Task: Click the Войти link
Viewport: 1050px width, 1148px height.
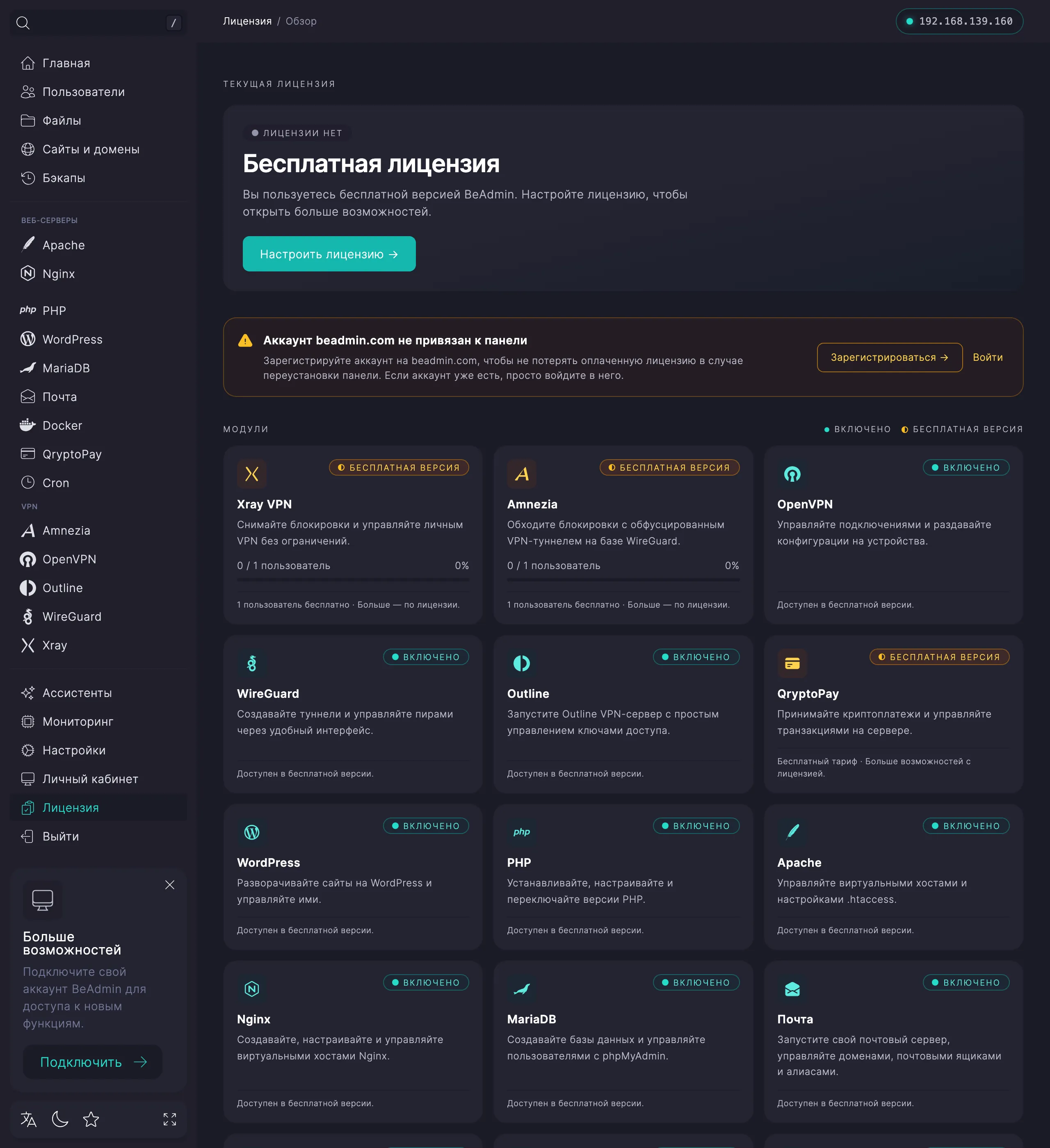Action: [987, 357]
